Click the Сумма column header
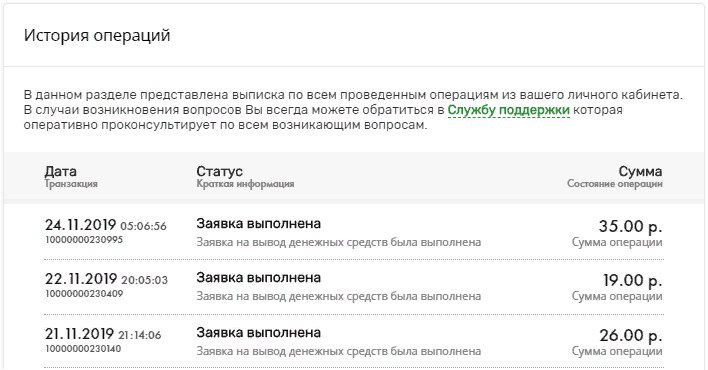708x370 pixels. [x=640, y=171]
